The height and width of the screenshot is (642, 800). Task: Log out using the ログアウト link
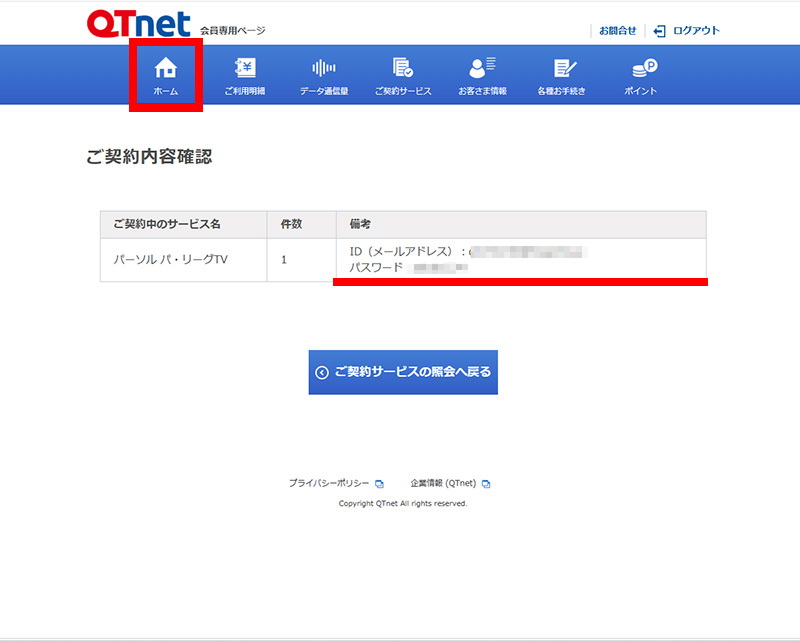click(x=687, y=31)
